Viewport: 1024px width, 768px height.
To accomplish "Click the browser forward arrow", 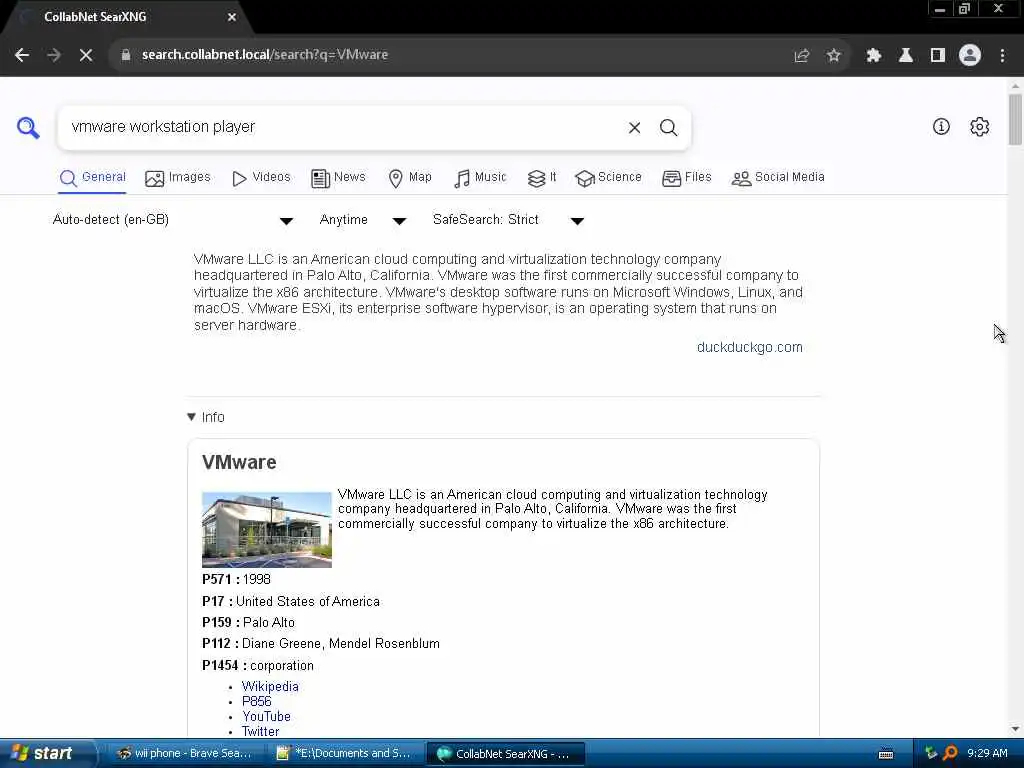I will click(x=54, y=56).
